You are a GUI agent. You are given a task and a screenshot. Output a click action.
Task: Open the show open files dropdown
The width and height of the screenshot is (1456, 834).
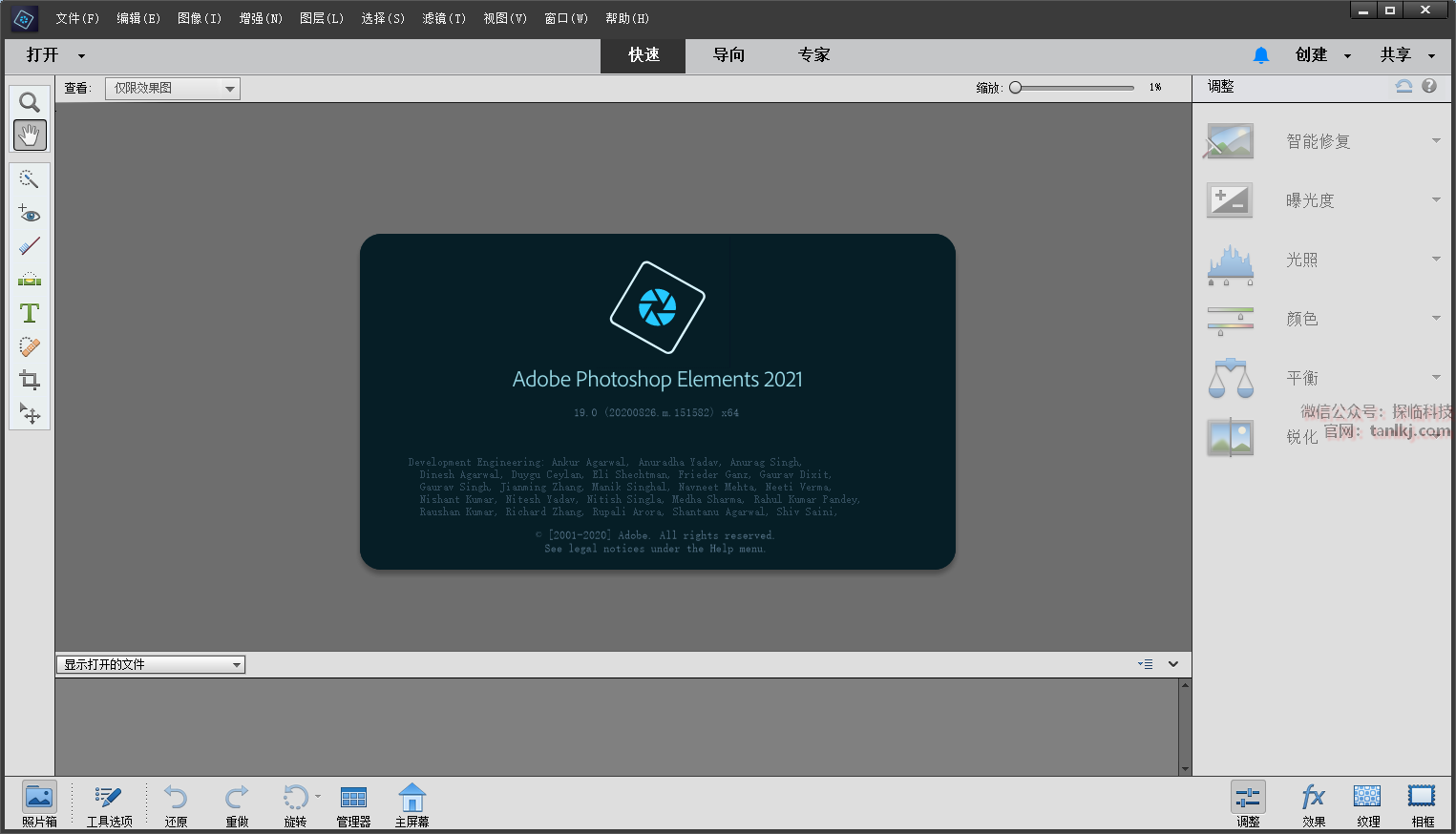pos(151,665)
